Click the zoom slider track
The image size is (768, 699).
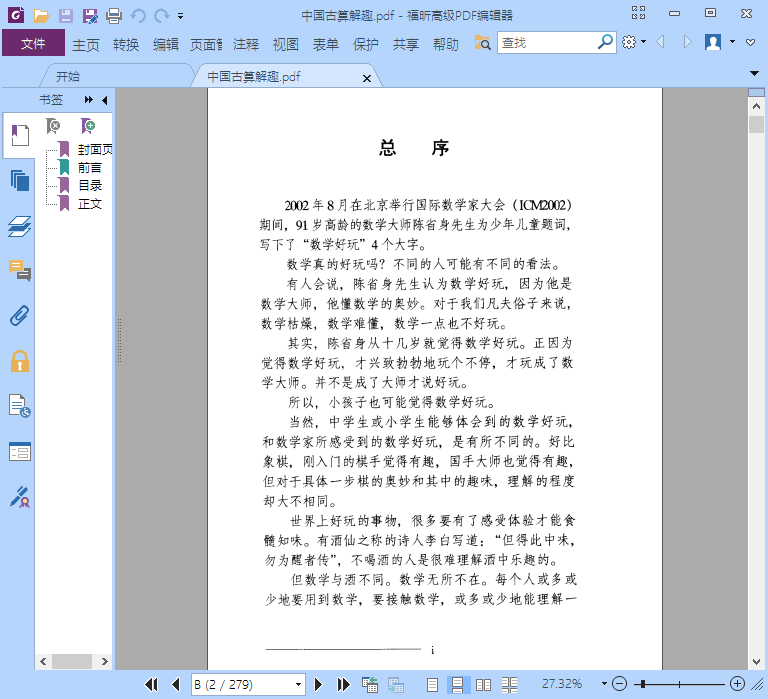[679, 684]
